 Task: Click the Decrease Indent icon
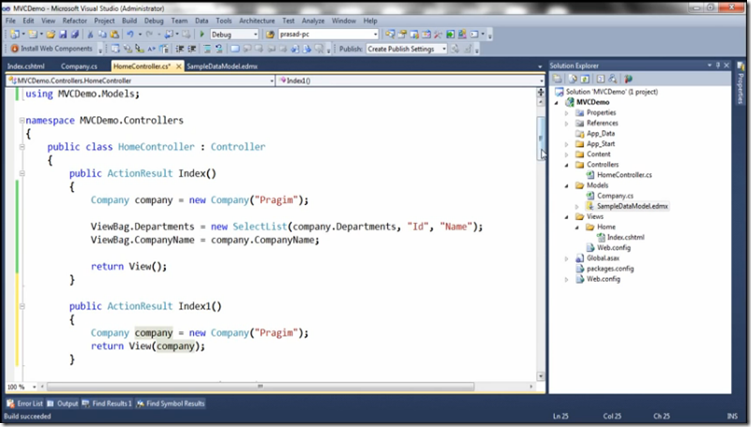point(180,49)
